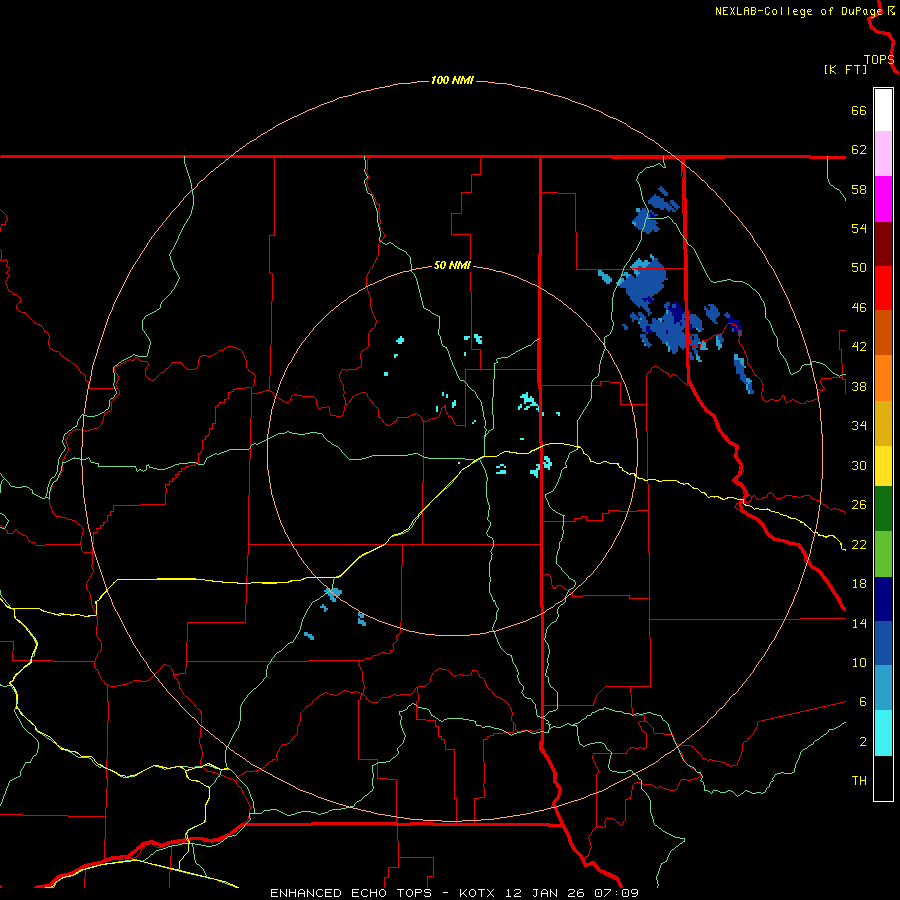900x900 pixels.
Task: Click the [K FT] units label
Action: pyautogui.click(x=845, y=69)
